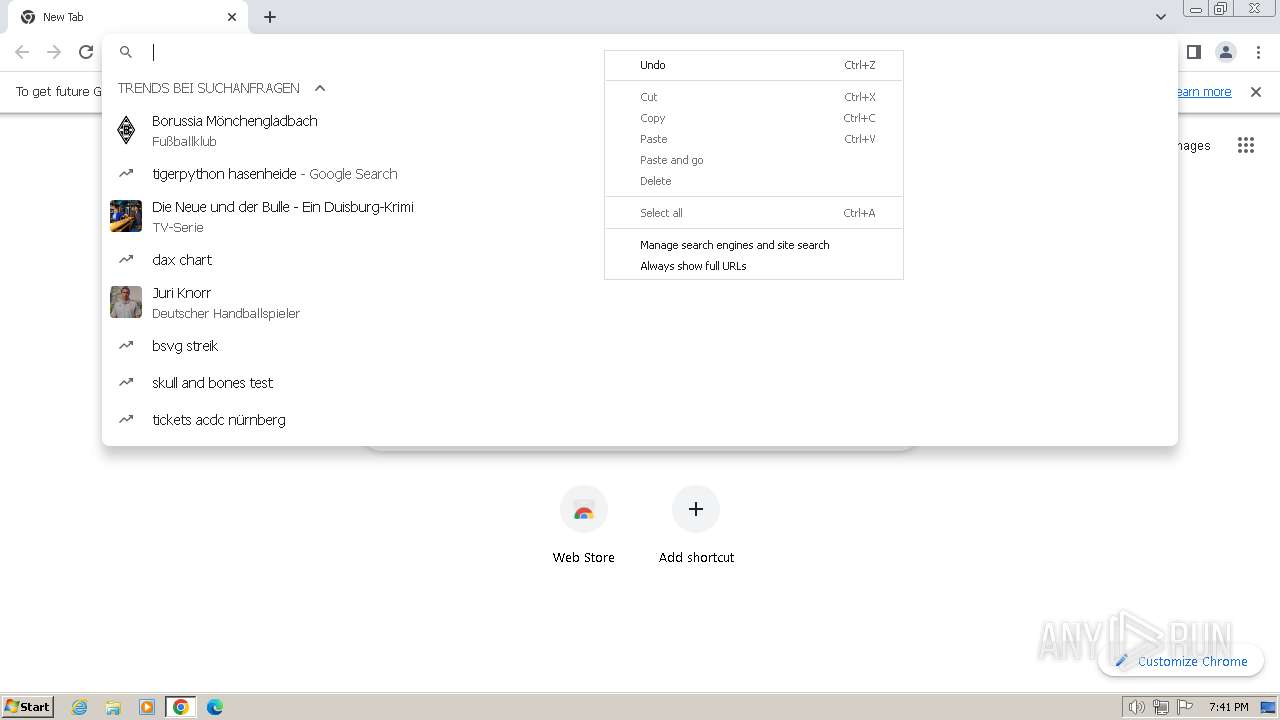The height and width of the screenshot is (720, 1280).
Task: Click the Die Neue und der Bulle thumbnail
Action: tap(126, 216)
